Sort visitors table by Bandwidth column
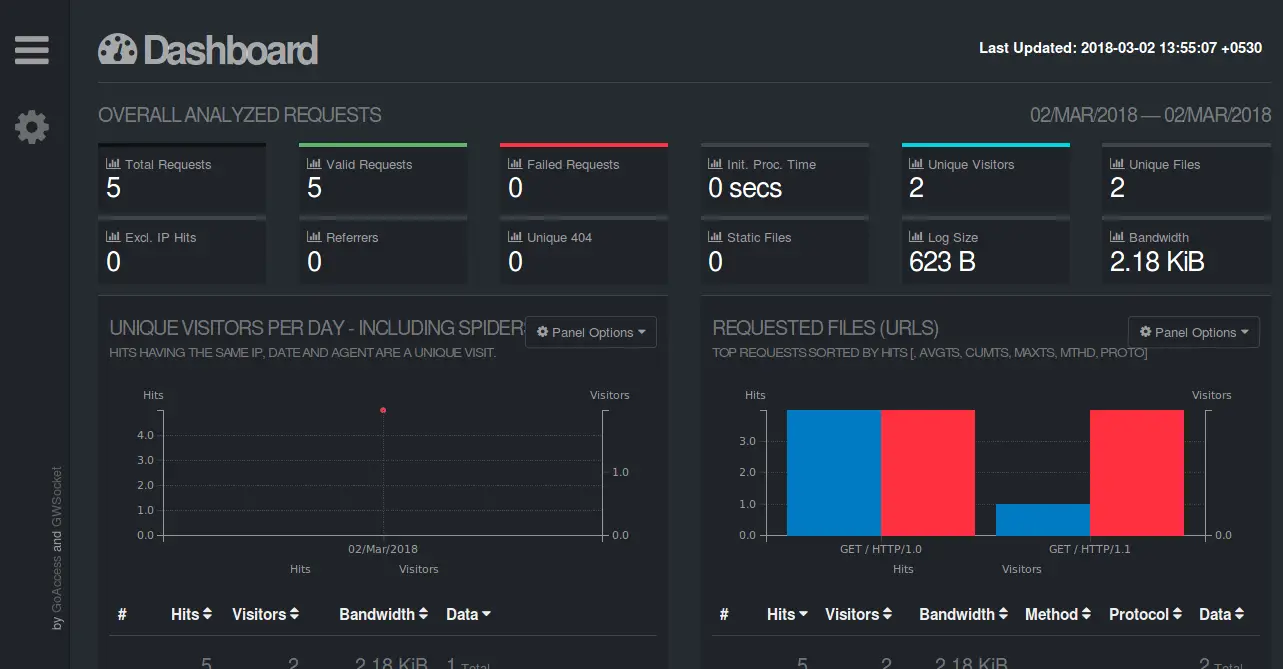Image resolution: width=1283 pixels, height=669 pixels. click(x=384, y=614)
